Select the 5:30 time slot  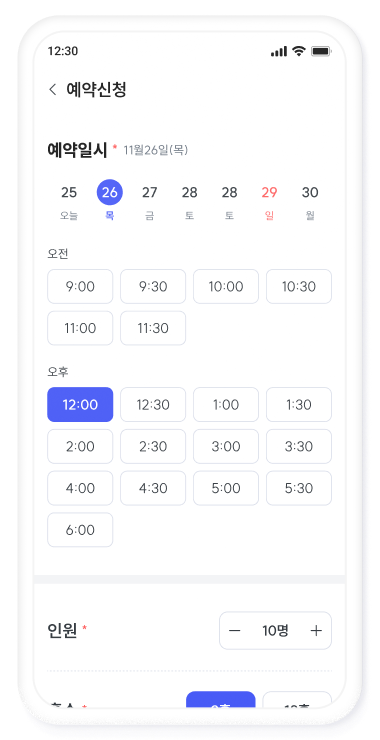coord(299,488)
